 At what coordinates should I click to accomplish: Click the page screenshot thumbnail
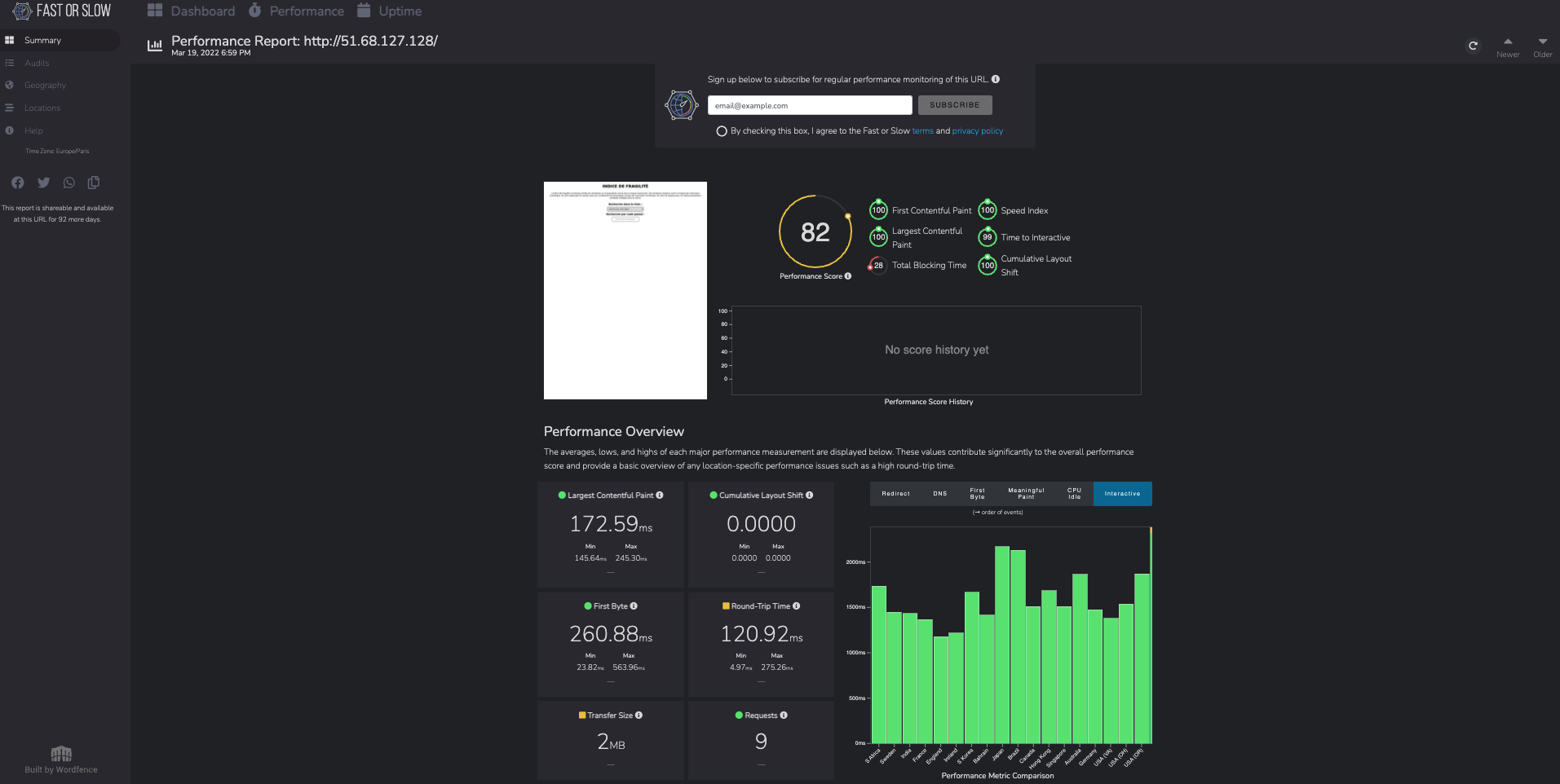(625, 290)
